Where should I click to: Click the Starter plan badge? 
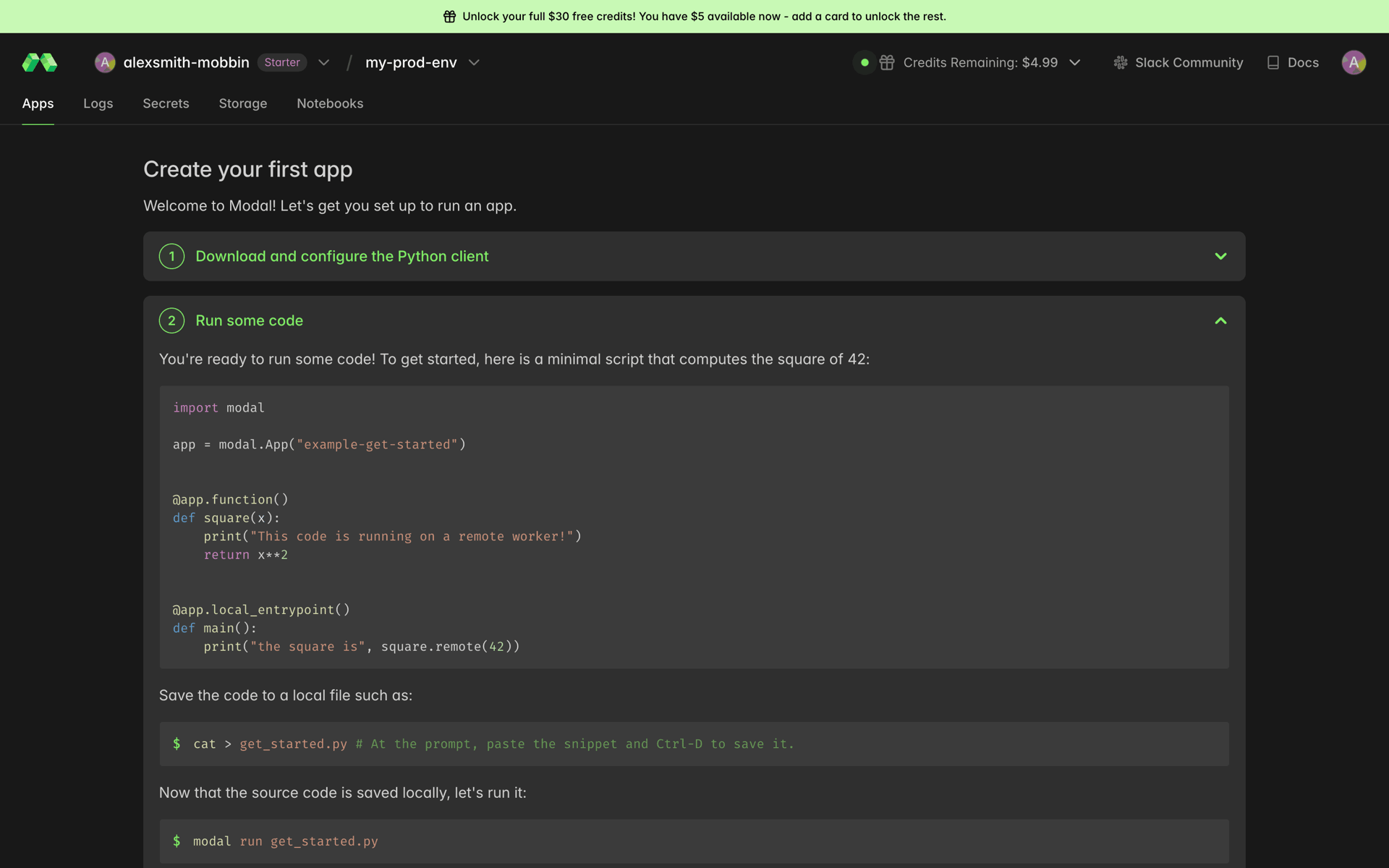[x=282, y=63]
